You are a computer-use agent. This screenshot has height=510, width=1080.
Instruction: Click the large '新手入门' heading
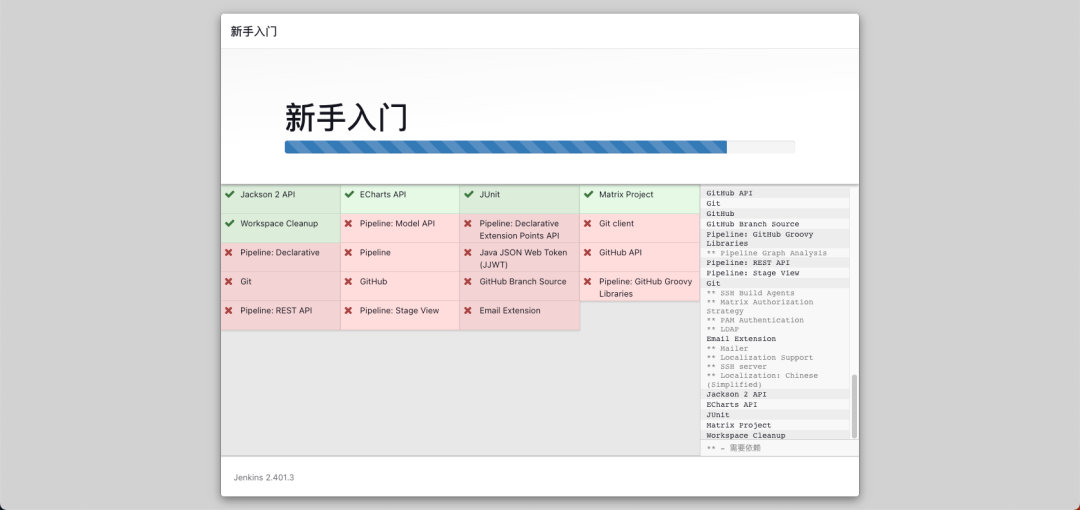(x=346, y=117)
